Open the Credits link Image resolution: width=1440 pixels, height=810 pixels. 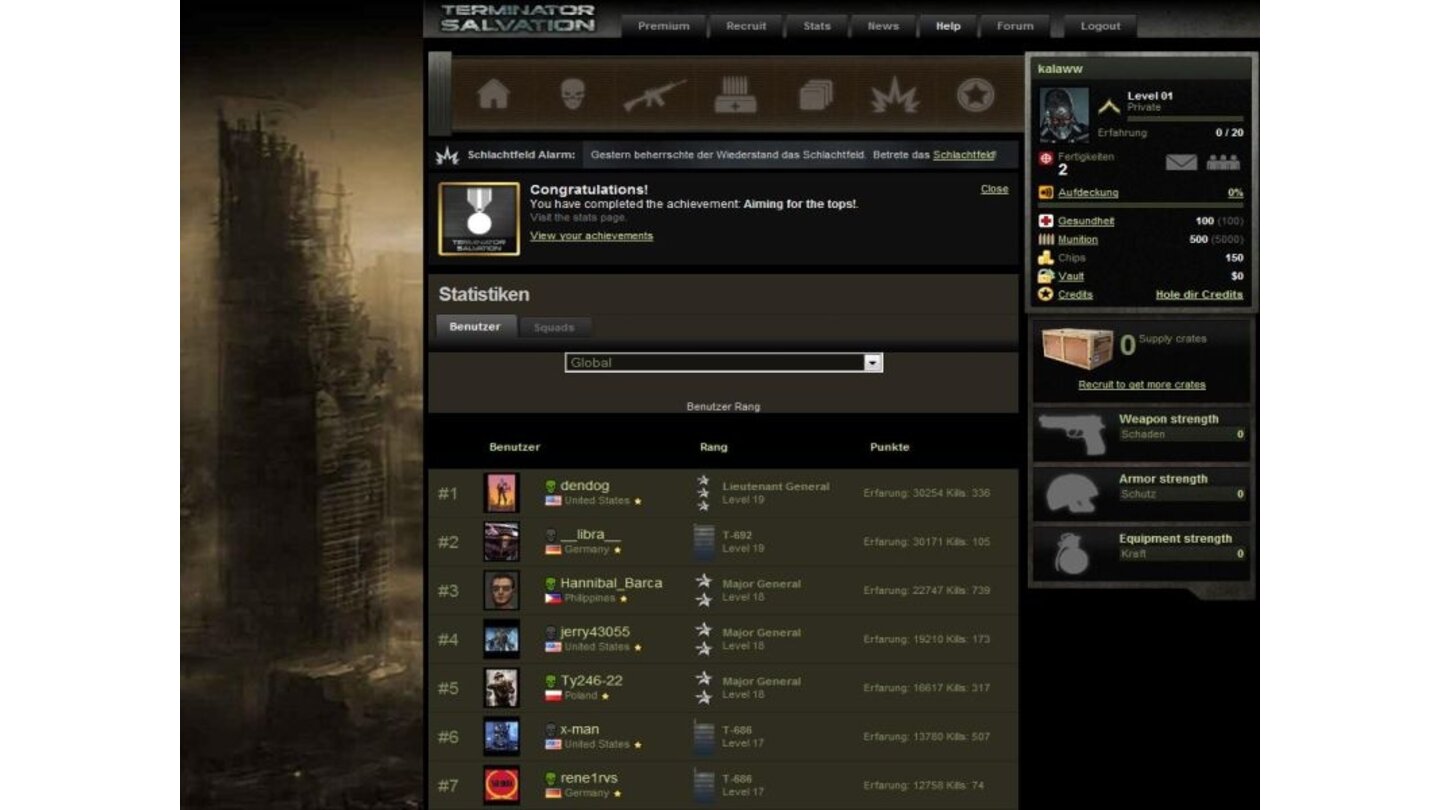[1075, 294]
